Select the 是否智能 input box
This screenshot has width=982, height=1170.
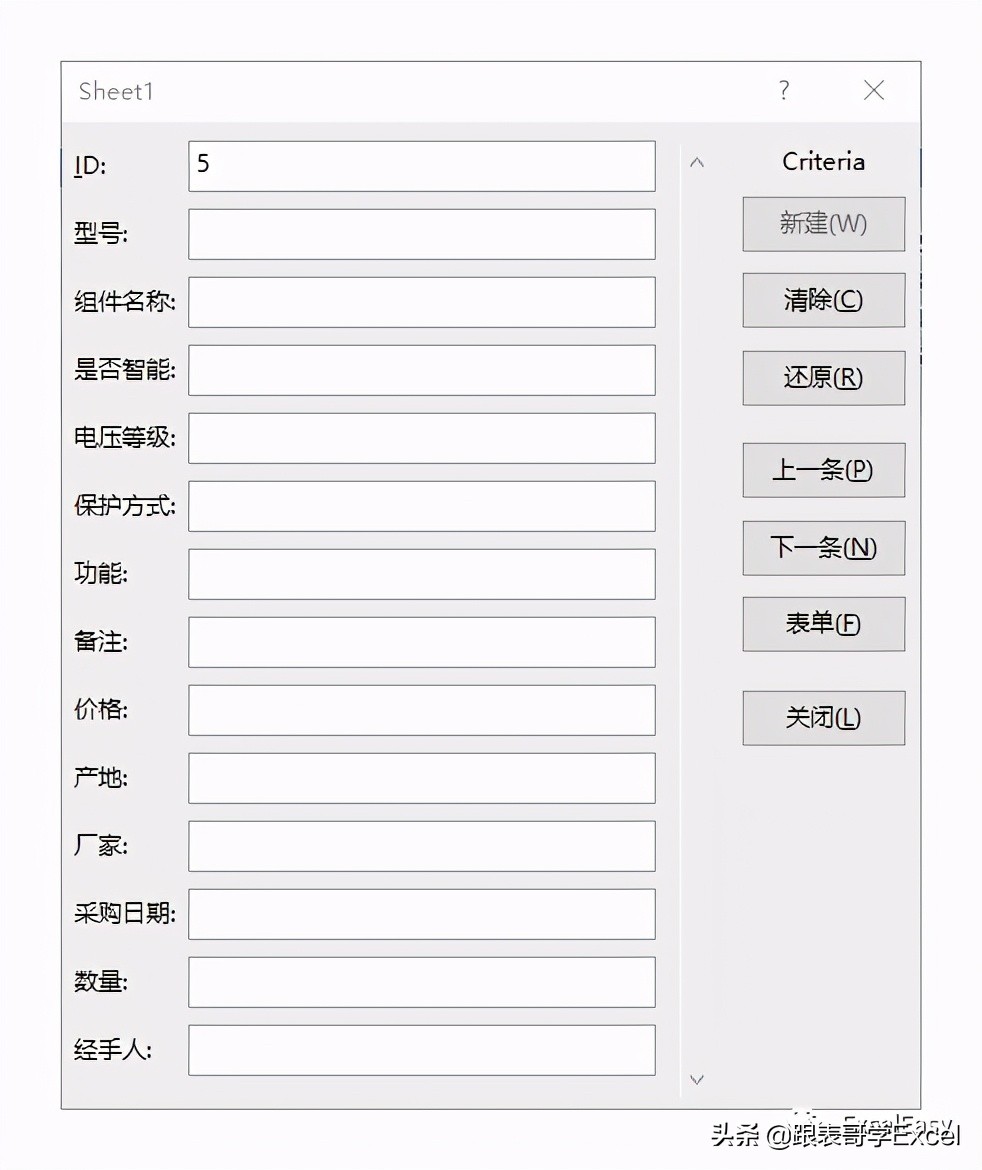[421, 370]
